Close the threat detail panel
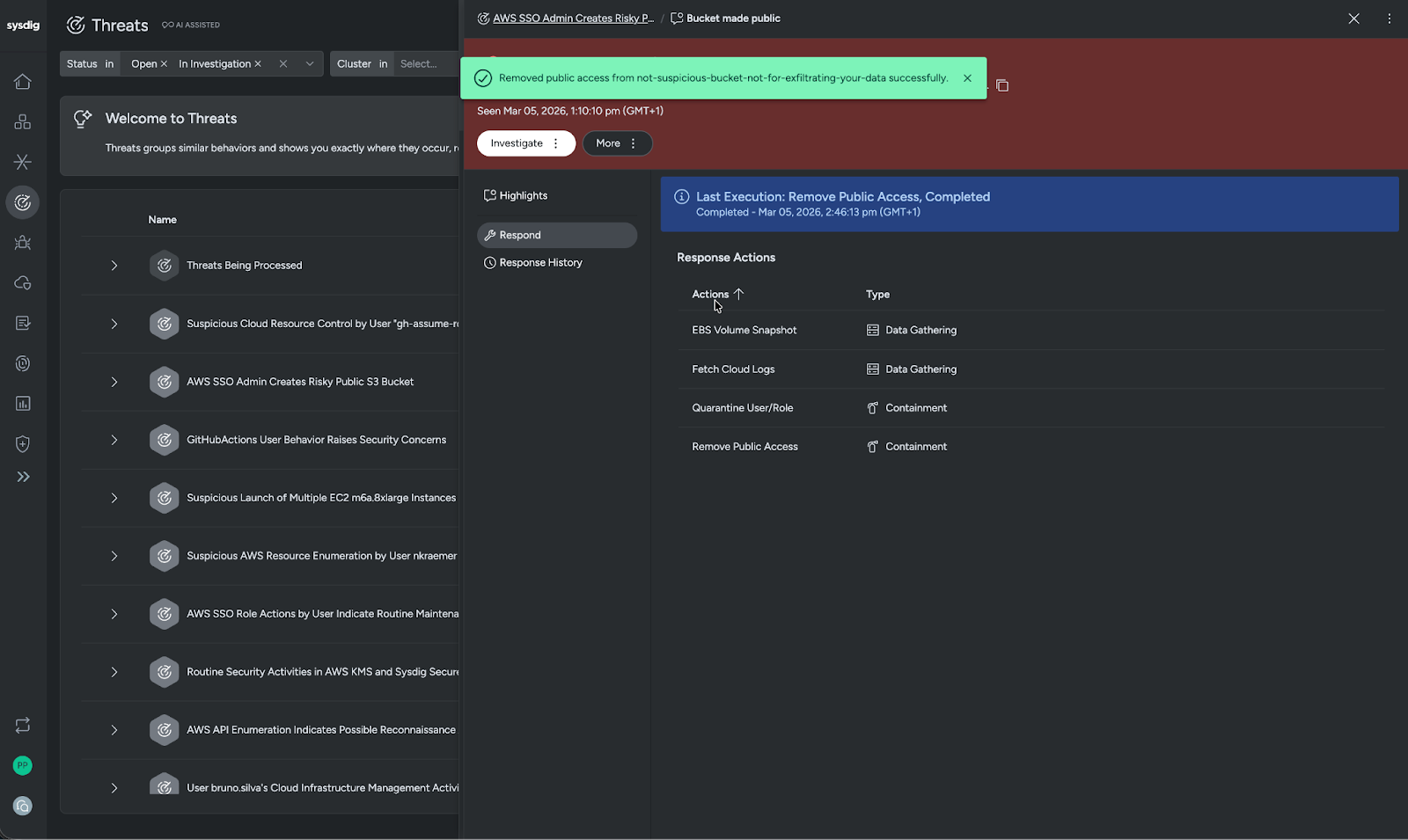The image size is (1408, 840). tap(1353, 18)
